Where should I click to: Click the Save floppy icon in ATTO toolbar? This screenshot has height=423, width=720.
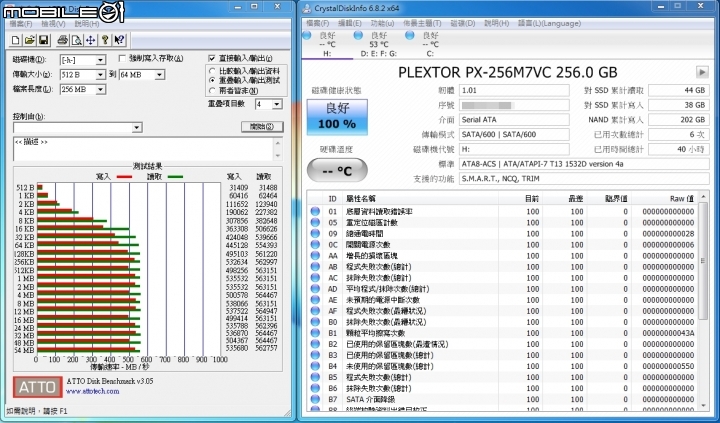pyautogui.click(x=44, y=40)
